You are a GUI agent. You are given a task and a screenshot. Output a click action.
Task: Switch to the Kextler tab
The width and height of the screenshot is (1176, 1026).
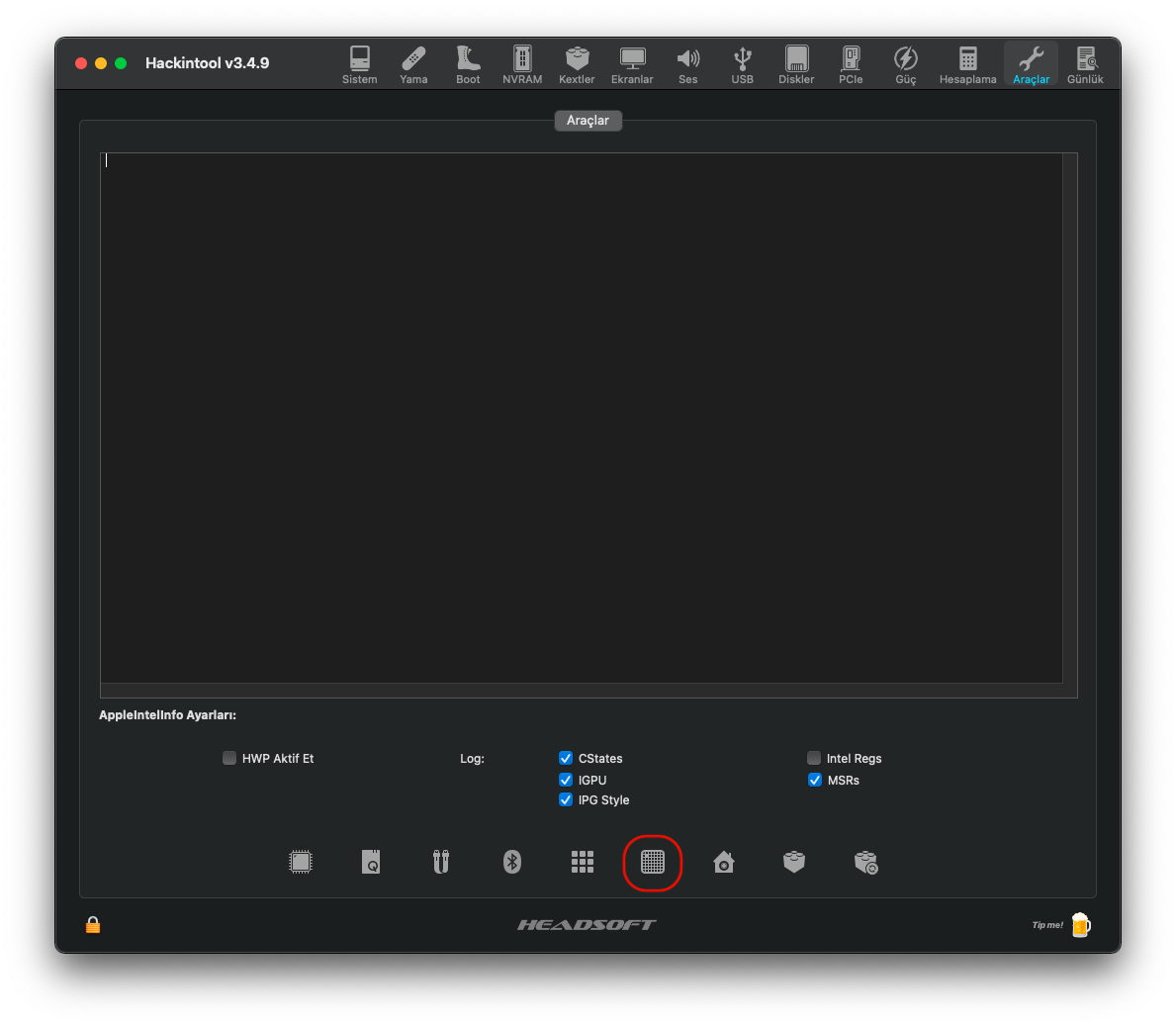pyautogui.click(x=577, y=64)
